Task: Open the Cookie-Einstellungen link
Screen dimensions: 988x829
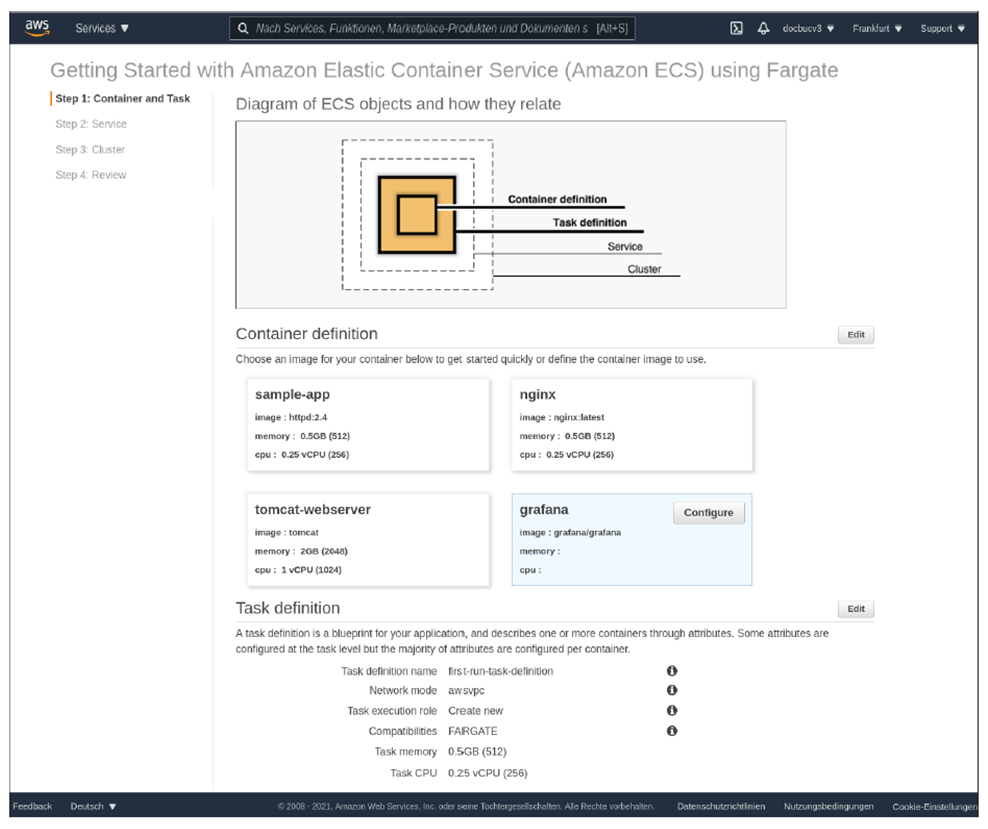Action: click(x=934, y=806)
